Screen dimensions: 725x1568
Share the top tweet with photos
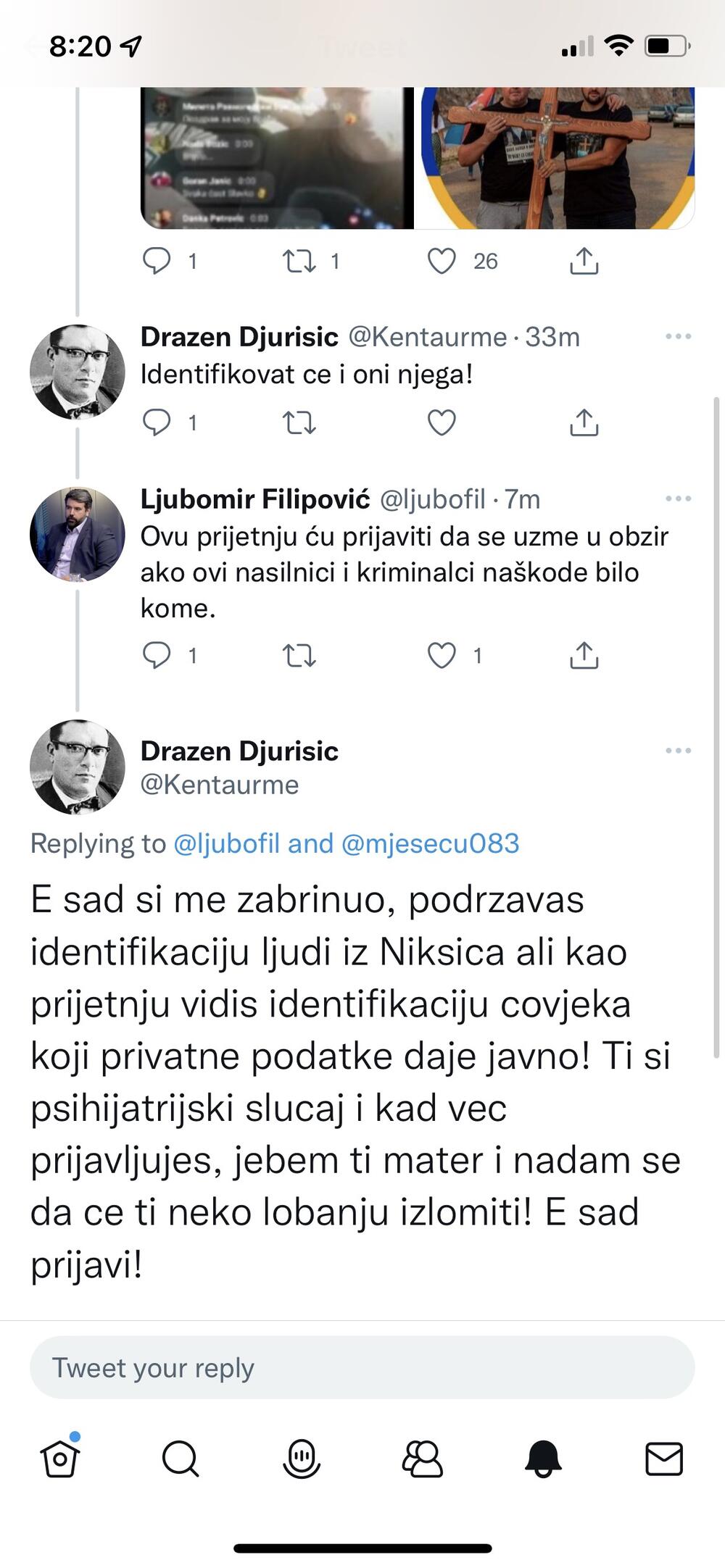[584, 261]
